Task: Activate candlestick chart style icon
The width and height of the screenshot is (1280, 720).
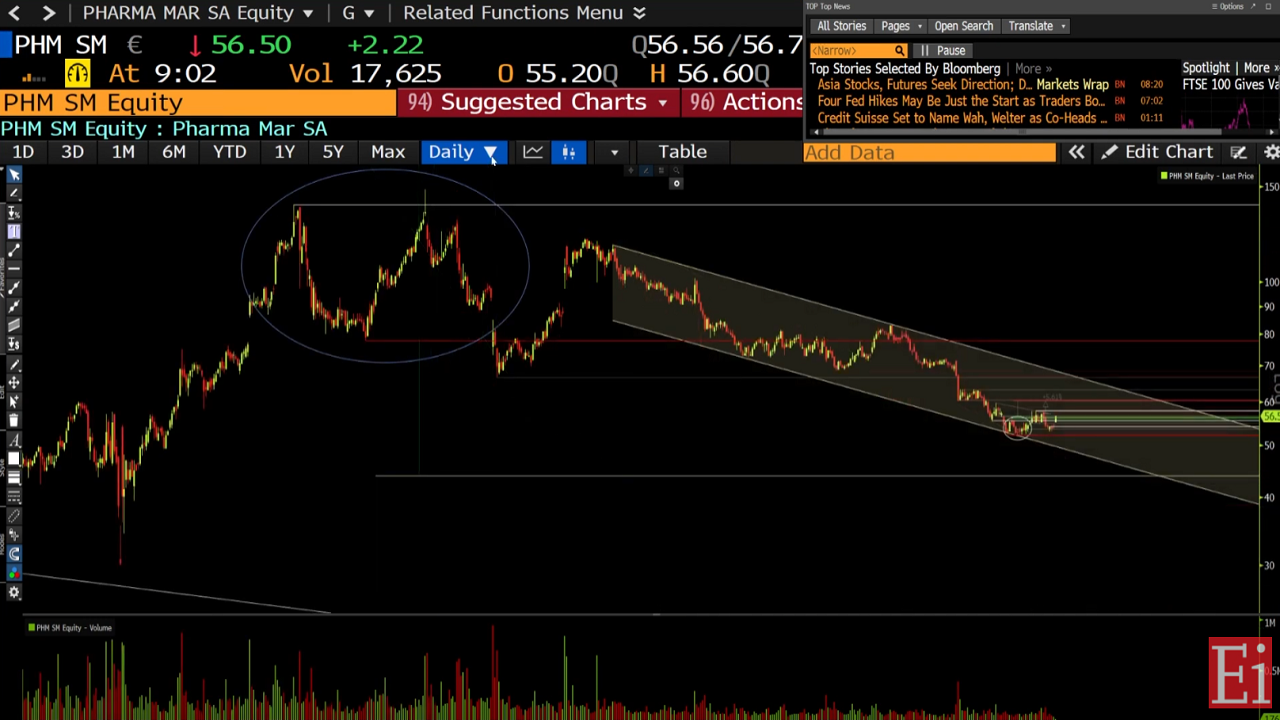Action: tap(568, 152)
